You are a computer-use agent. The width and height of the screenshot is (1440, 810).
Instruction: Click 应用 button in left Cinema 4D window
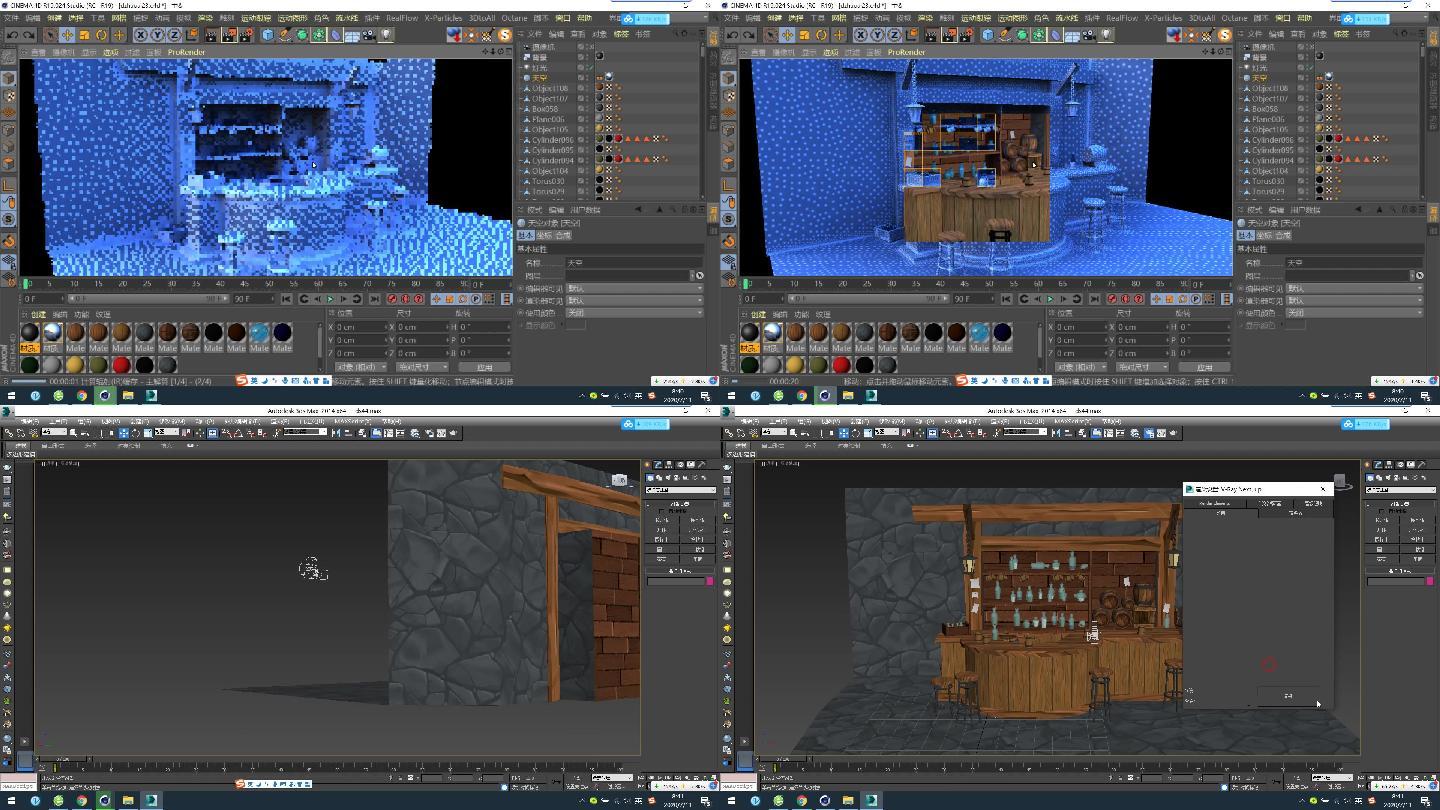pos(484,366)
